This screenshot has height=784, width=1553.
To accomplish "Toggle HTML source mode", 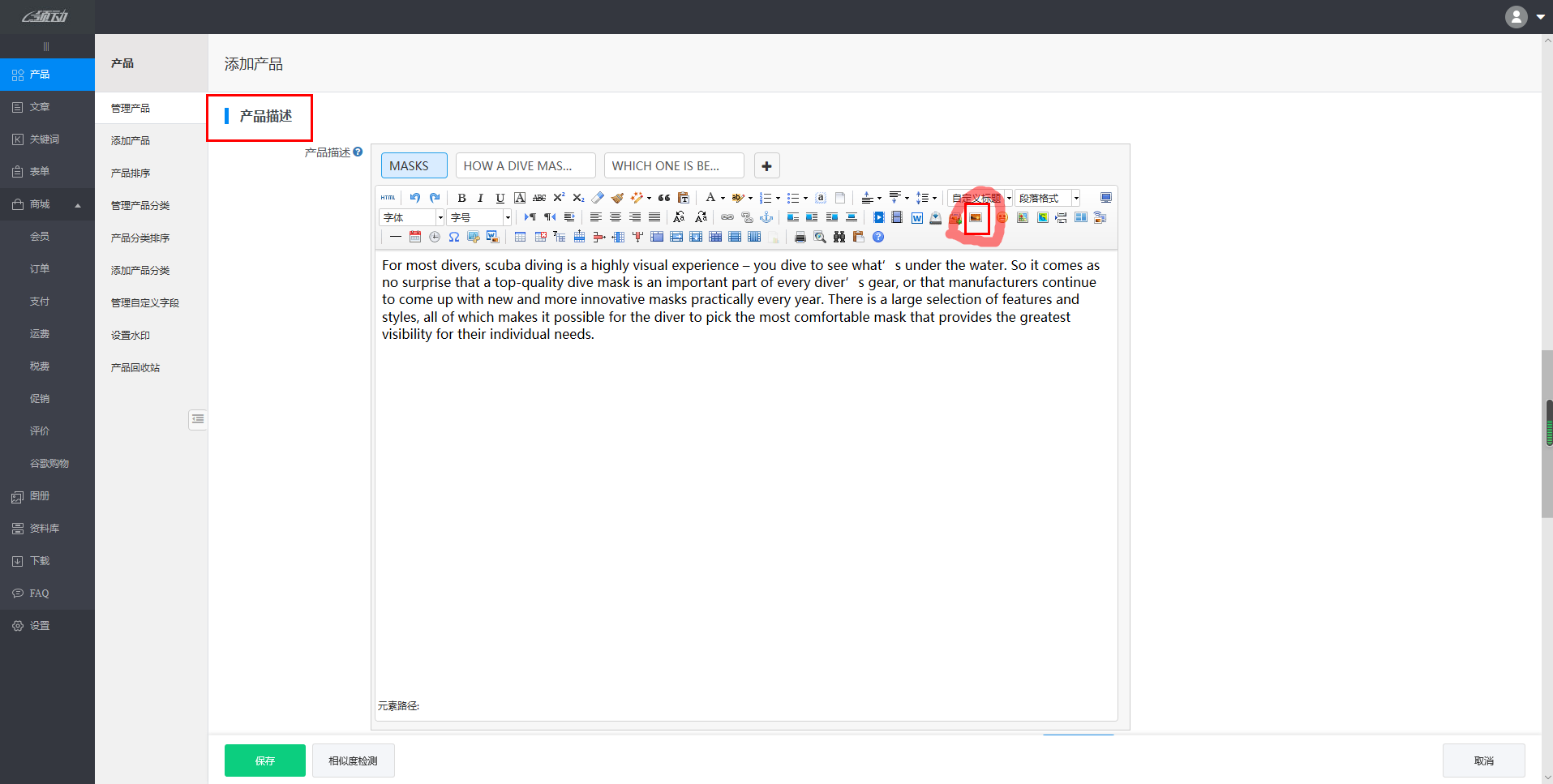I will click(388, 198).
